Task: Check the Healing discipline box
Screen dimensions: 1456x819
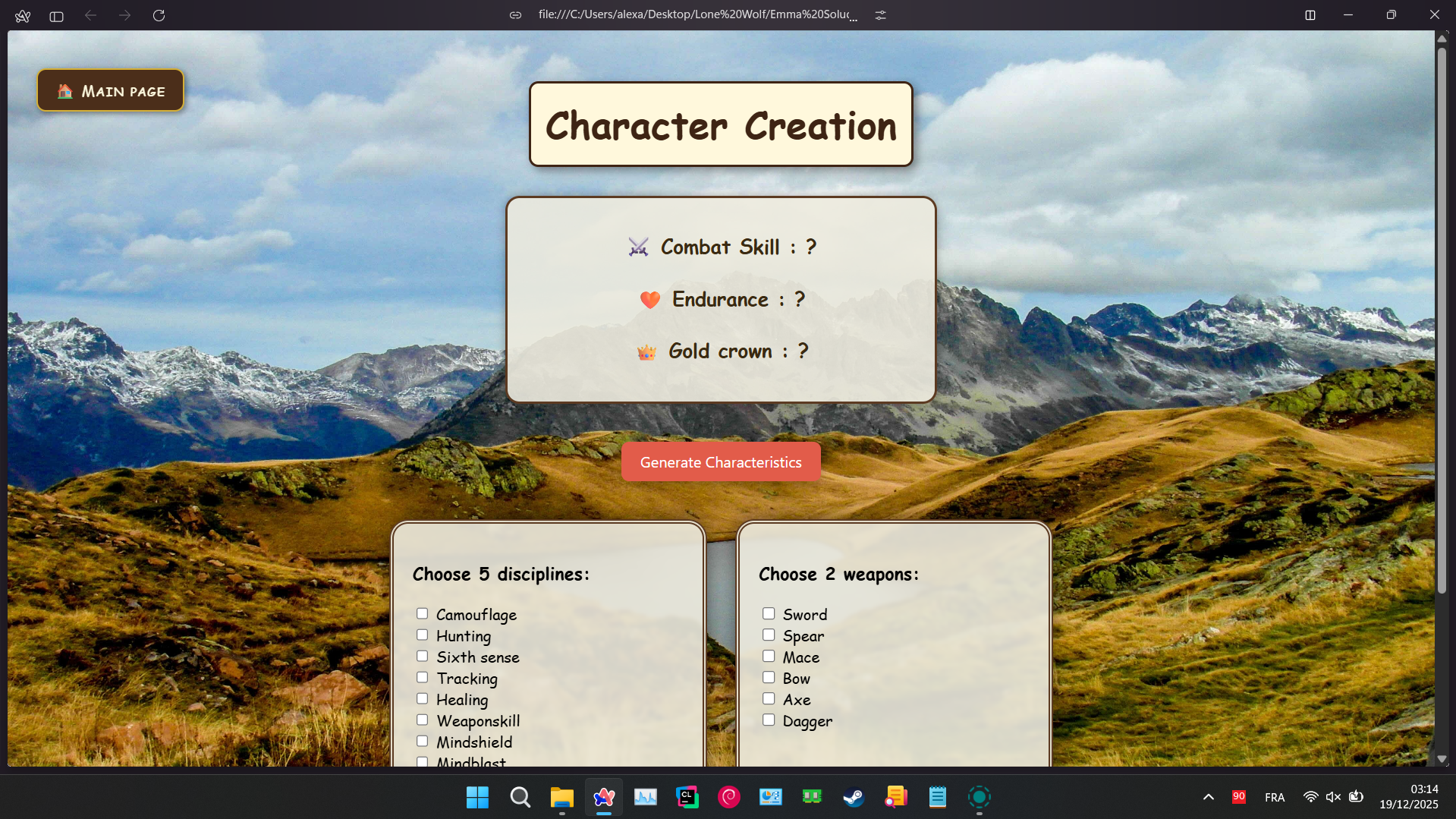Action: coord(423,699)
